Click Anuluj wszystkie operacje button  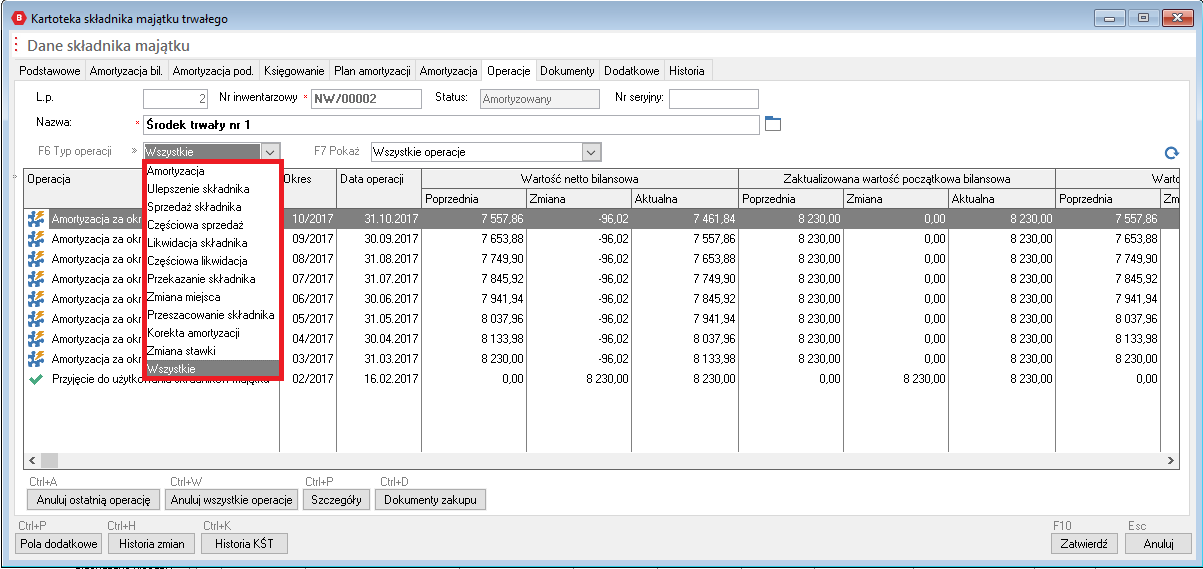coord(231,499)
